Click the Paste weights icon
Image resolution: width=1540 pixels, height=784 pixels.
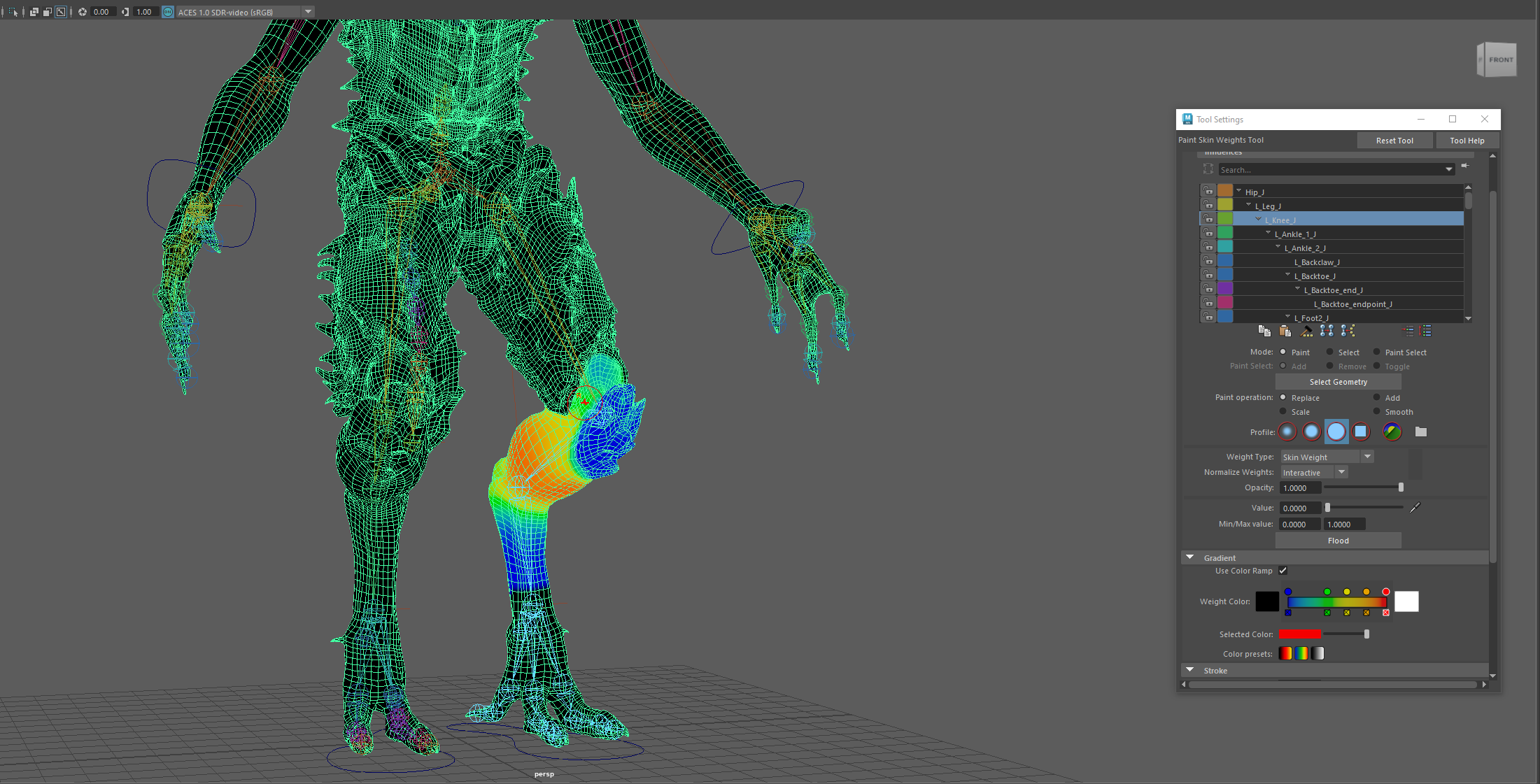(x=1285, y=331)
